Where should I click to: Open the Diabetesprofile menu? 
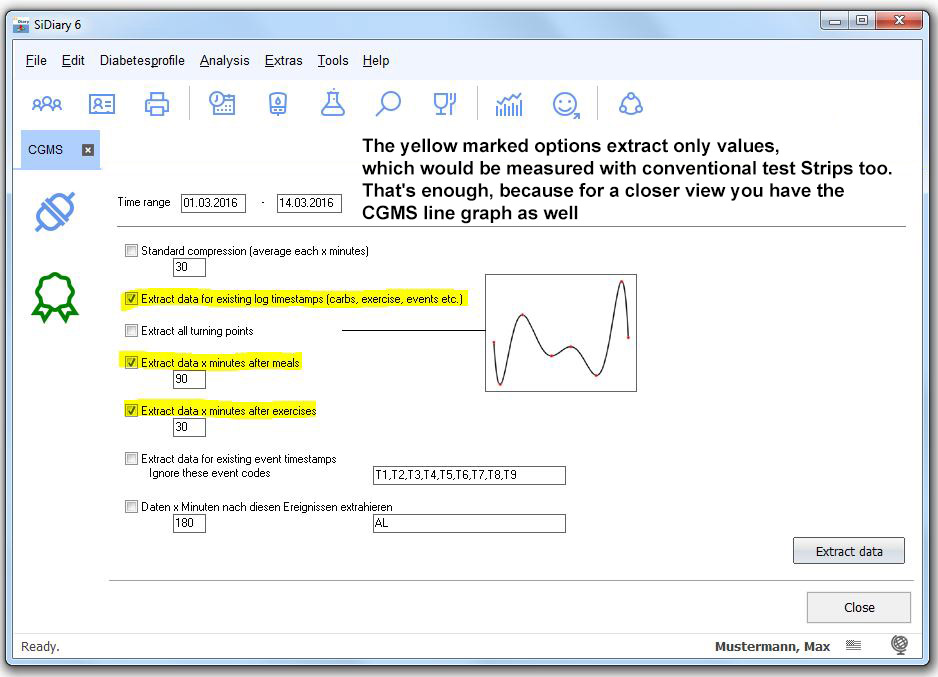click(142, 61)
